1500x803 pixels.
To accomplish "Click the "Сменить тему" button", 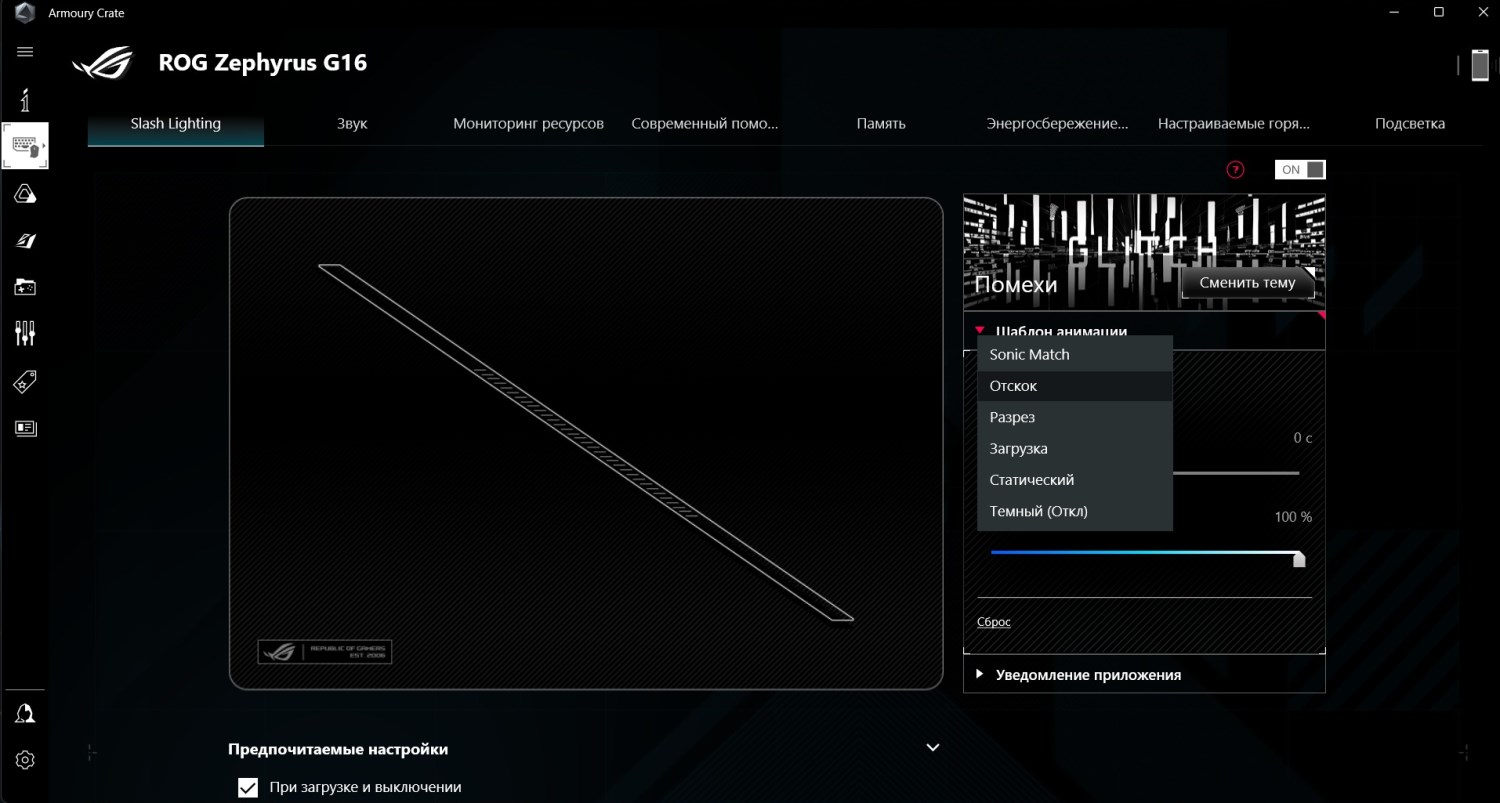I will click(1247, 283).
